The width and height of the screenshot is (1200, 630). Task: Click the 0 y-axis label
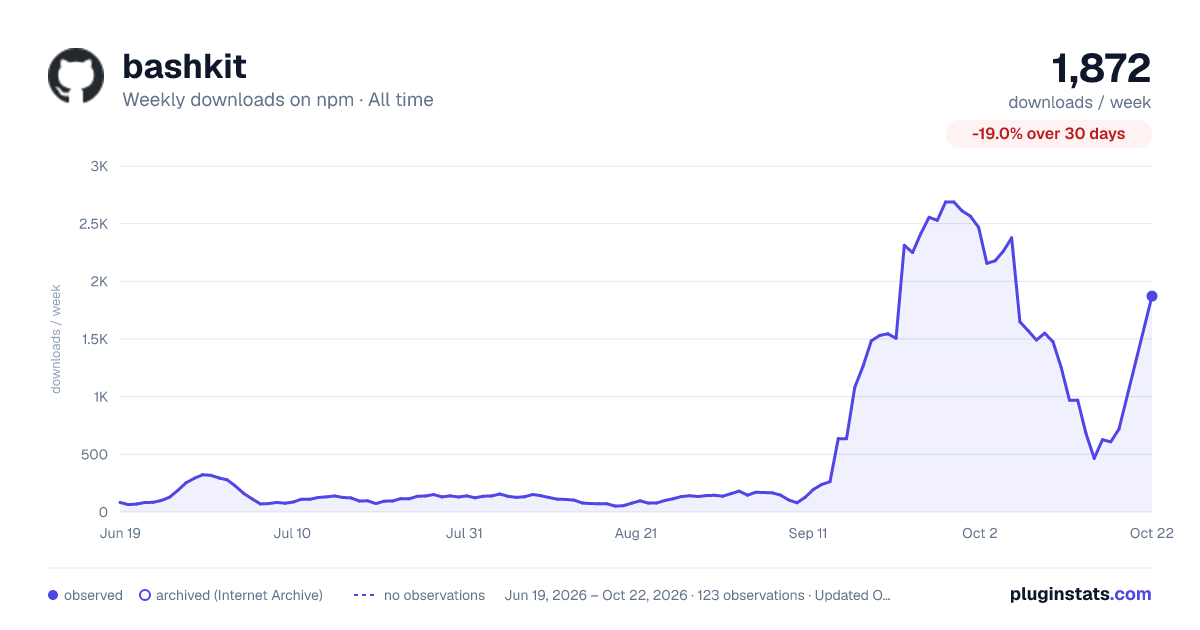click(103, 512)
